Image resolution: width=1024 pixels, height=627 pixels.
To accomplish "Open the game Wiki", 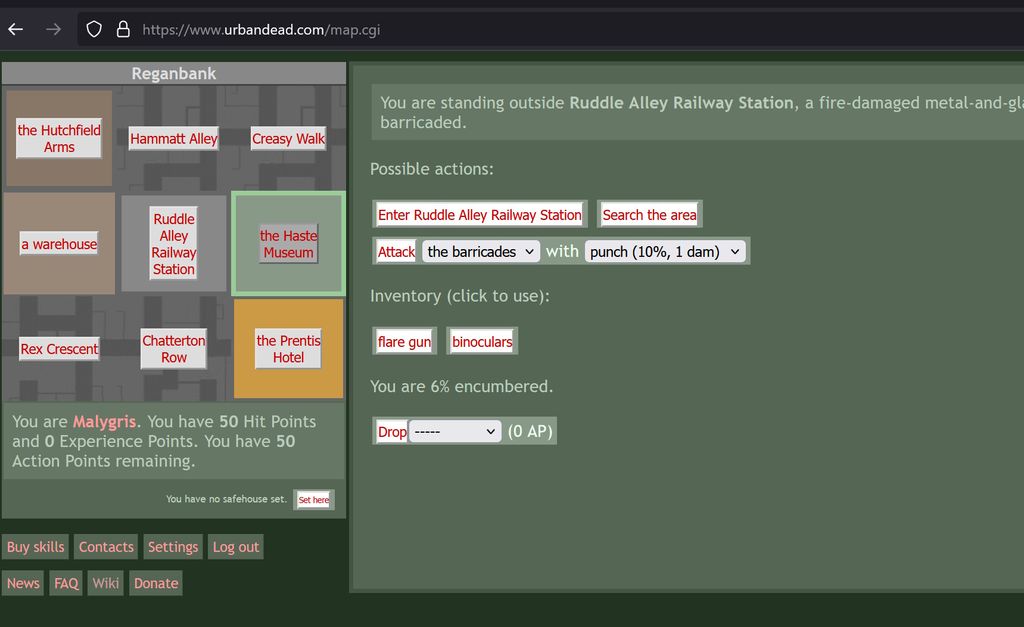I will (x=105, y=583).
